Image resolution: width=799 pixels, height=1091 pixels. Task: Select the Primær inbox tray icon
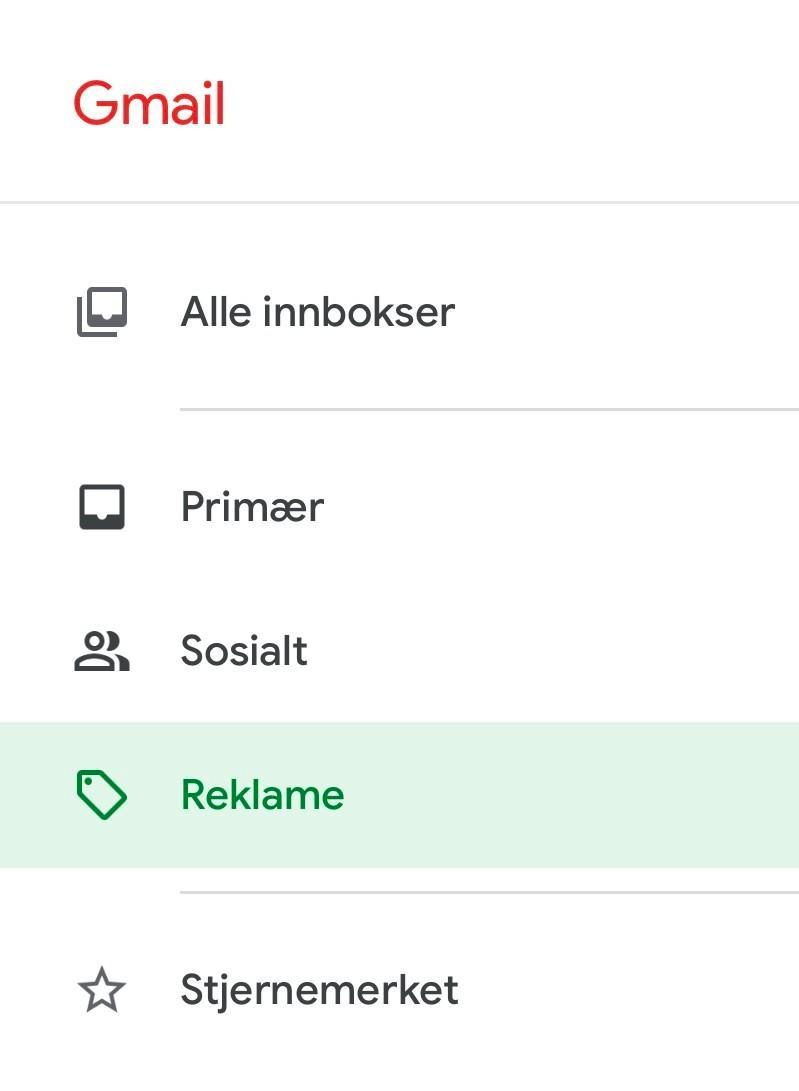102,507
